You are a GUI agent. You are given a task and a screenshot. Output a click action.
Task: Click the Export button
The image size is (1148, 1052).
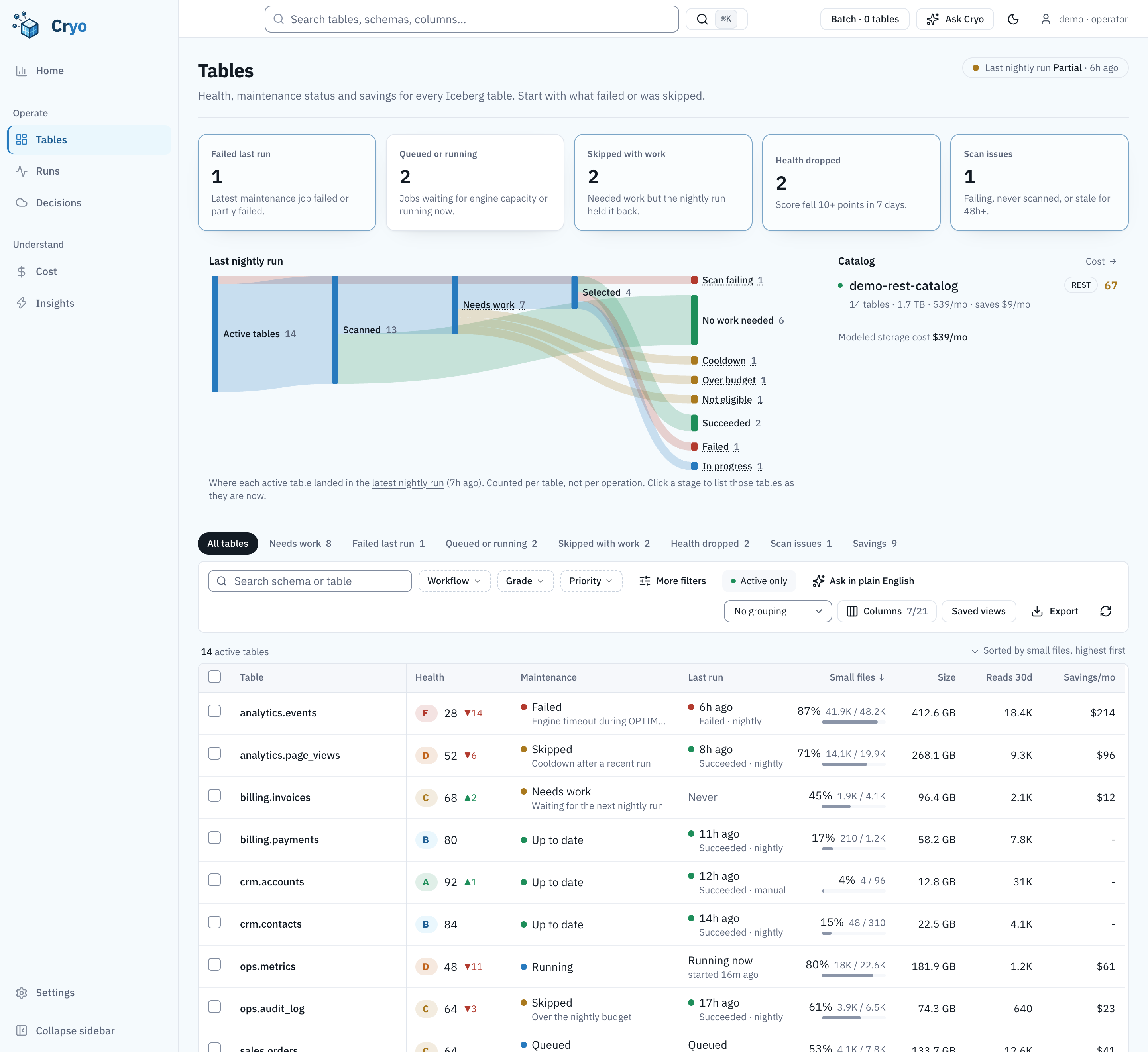(1055, 611)
